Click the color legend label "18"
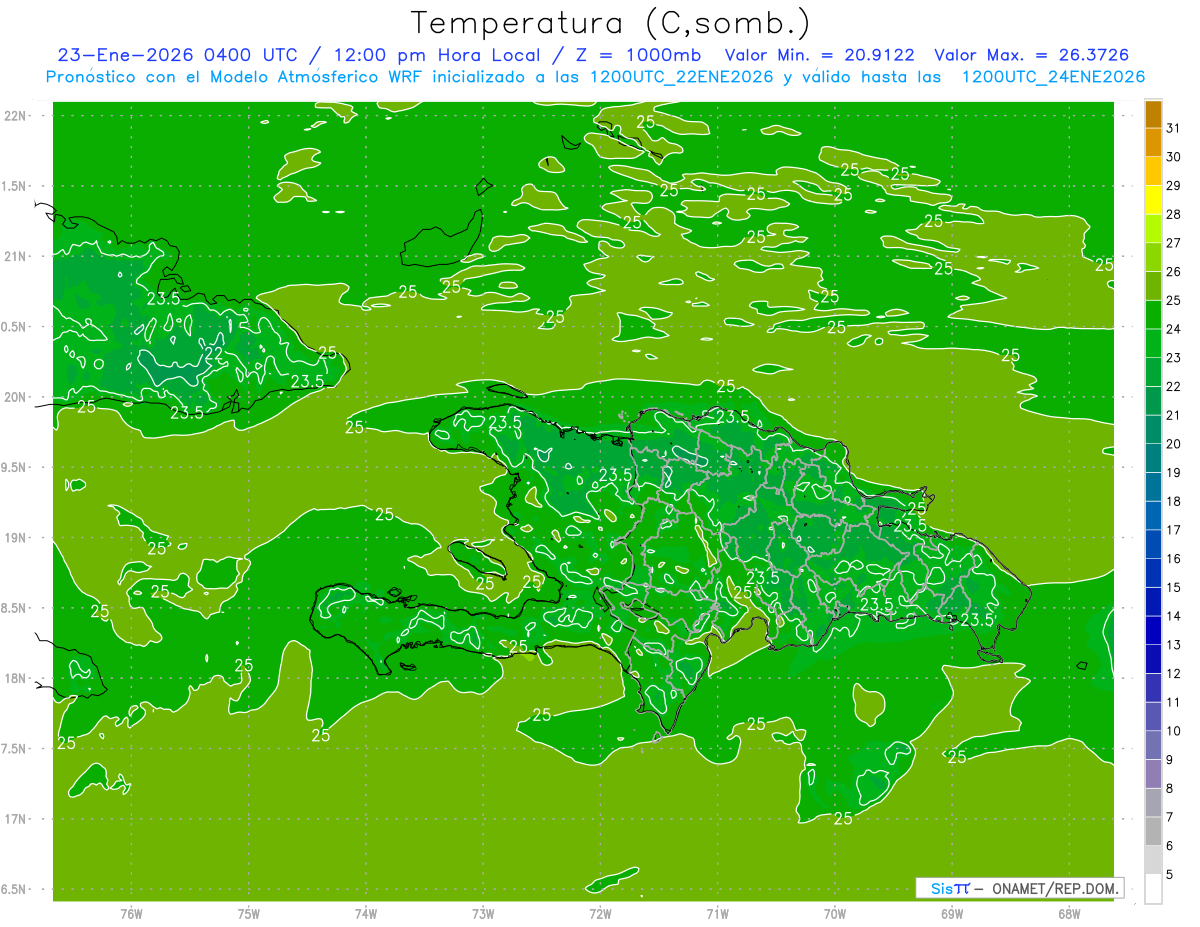Screen dimensions: 1200x927 1174,501
